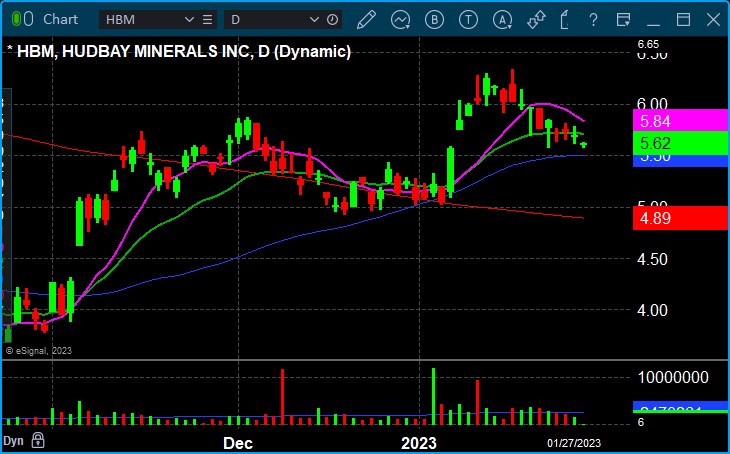This screenshot has height=454, width=730.
Task: Click the green link indicator icon beside Chart
Action: pos(22,19)
